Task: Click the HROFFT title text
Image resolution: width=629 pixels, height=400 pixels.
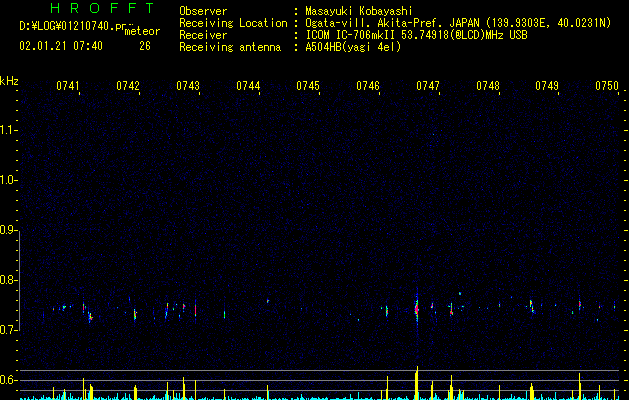Action: click(x=102, y=8)
